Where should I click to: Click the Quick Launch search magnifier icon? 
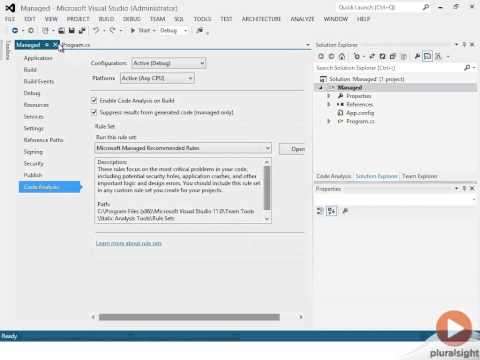(426, 7)
